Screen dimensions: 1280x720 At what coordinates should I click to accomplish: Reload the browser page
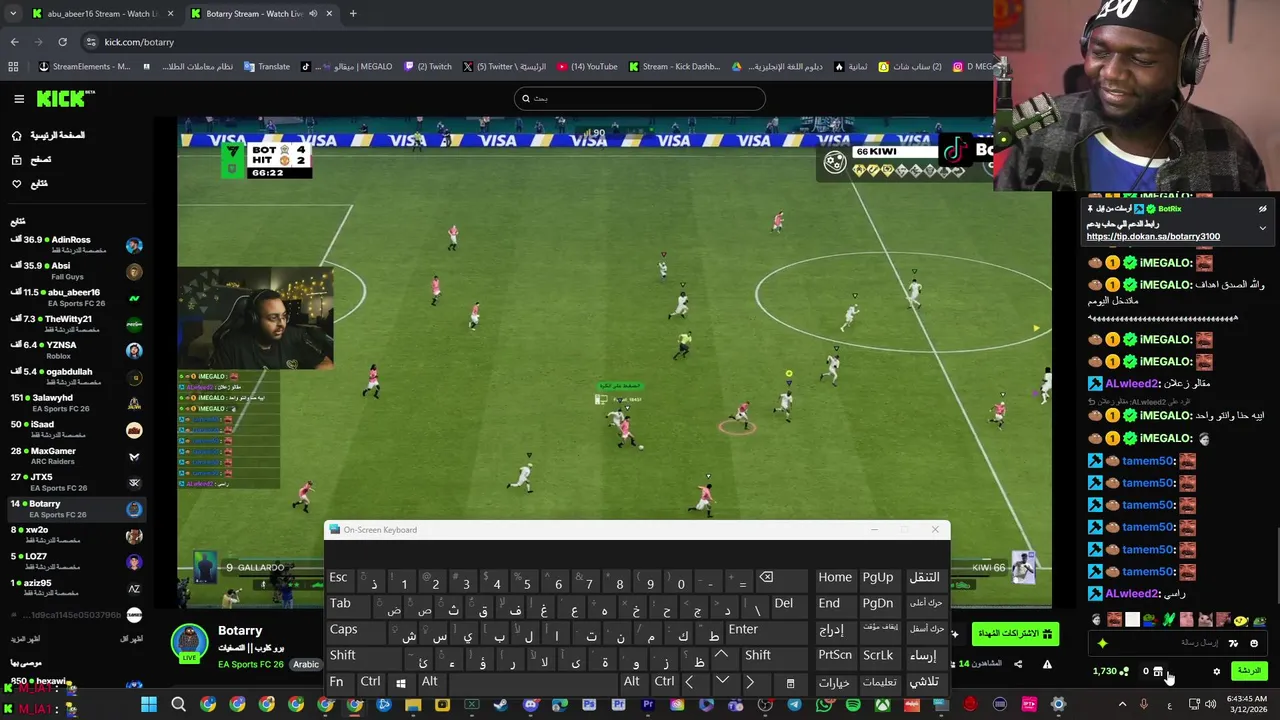pos(62,42)
